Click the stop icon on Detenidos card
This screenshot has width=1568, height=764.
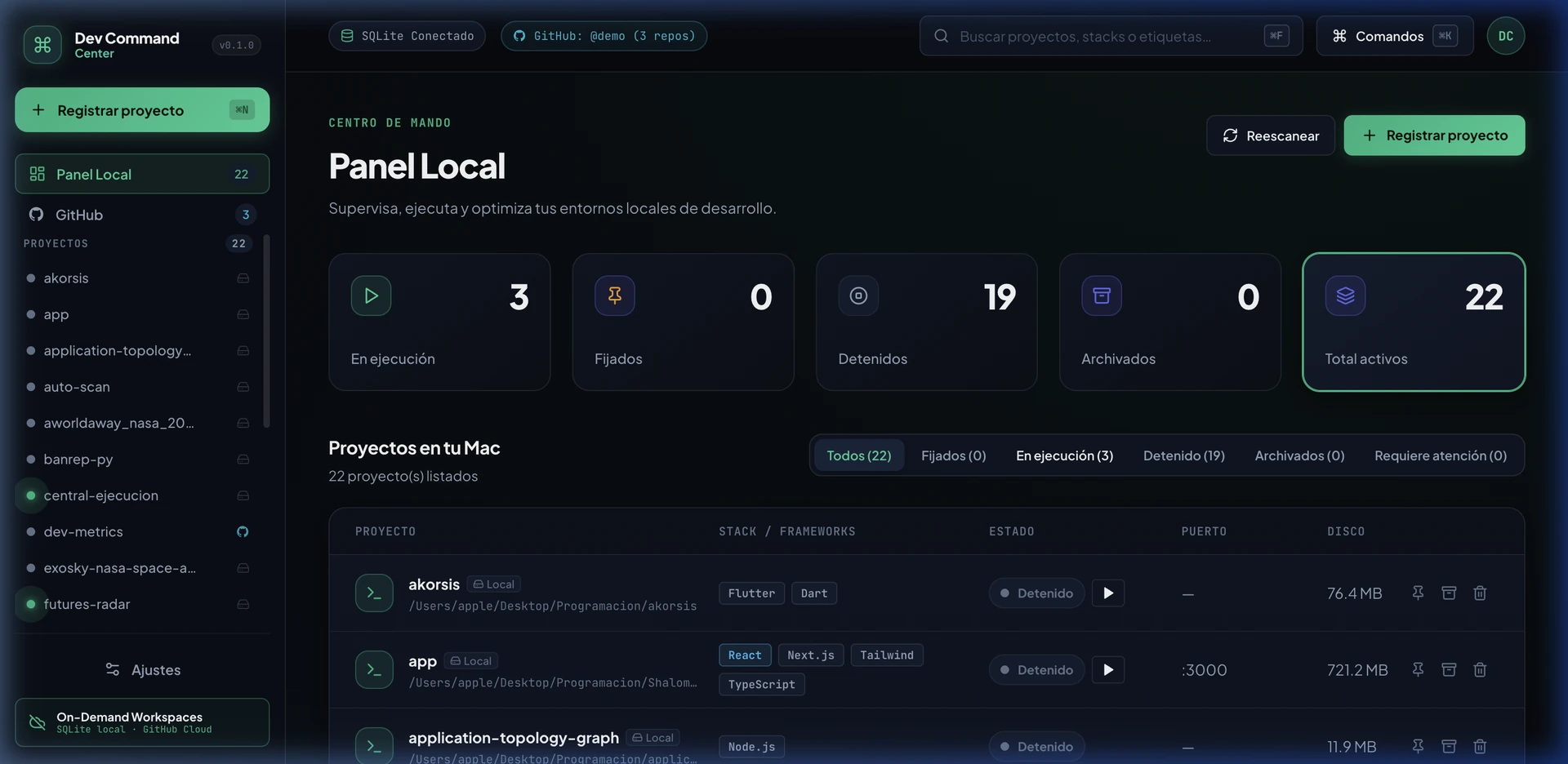click(858, 295)
